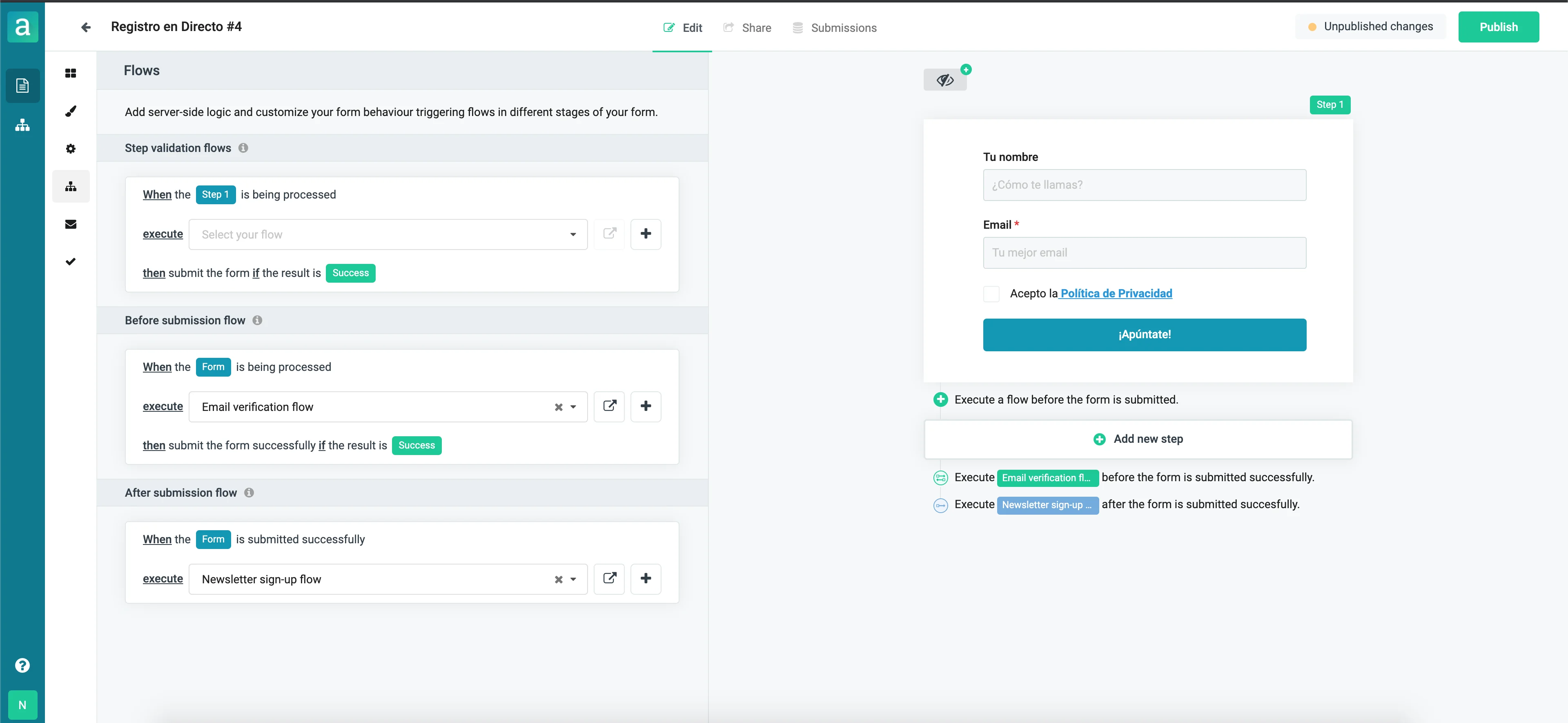Click Add new step button
Viewport: 1568px width, 723px height.
pos(1138,439)
